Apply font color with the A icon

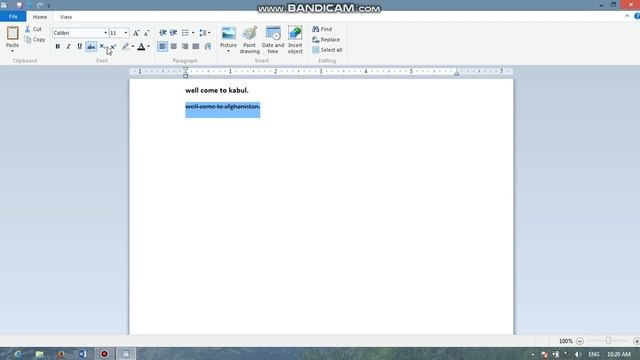point(141,47)
